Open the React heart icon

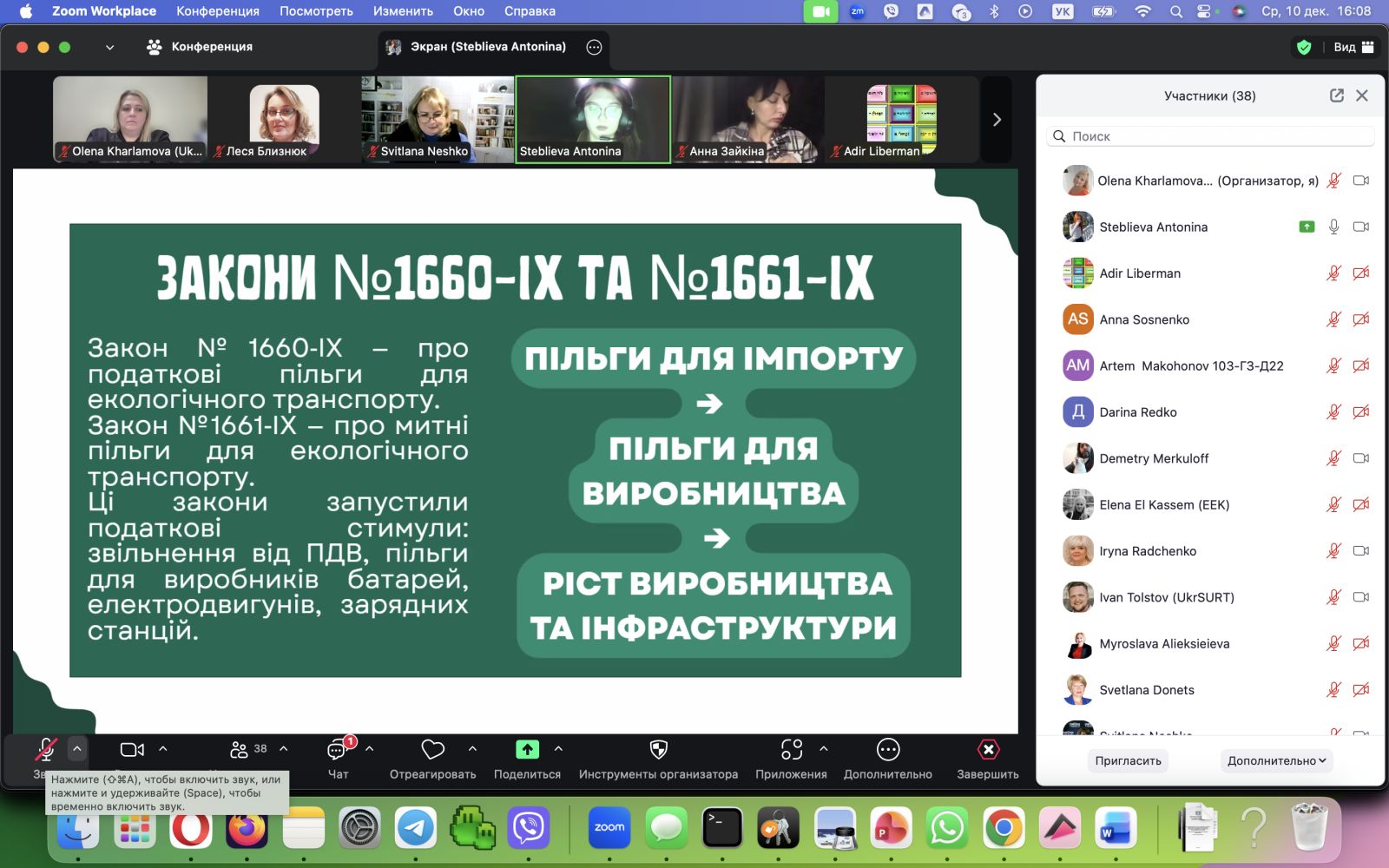[x=432, y=750]
